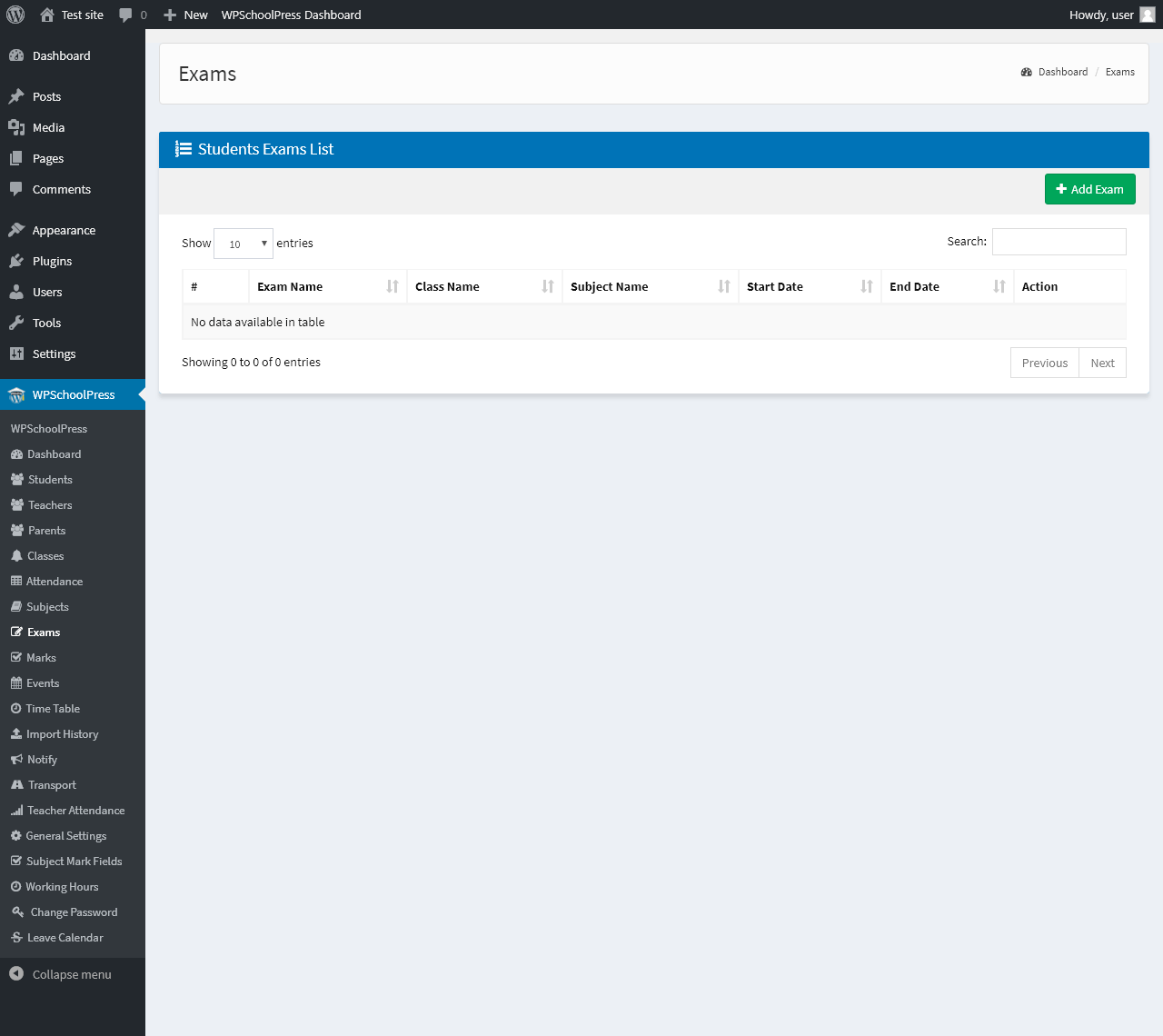Viewport: 1163px width, 1036px height.
Task: Click the Exams breadcrumb text
Action: 1120,72
